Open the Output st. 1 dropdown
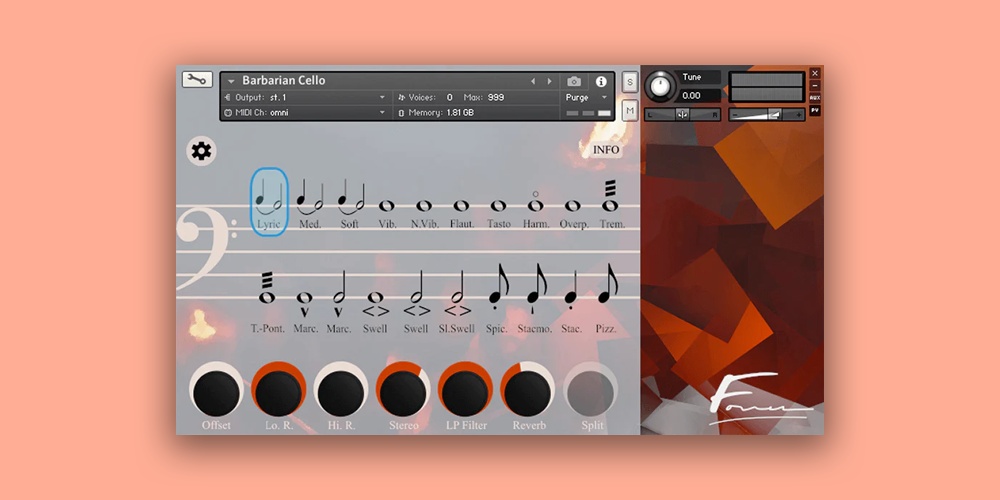This screenshot has height=500, width=1000. (x=382, y=97)
